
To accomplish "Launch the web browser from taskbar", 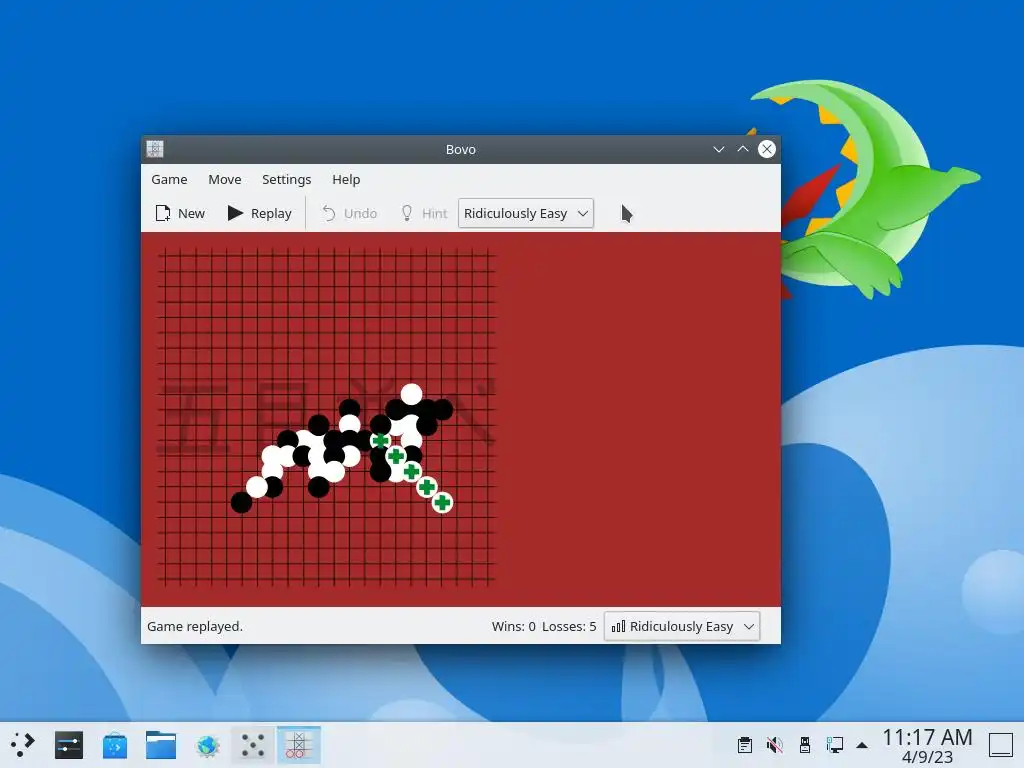I will tap(207, 744).
